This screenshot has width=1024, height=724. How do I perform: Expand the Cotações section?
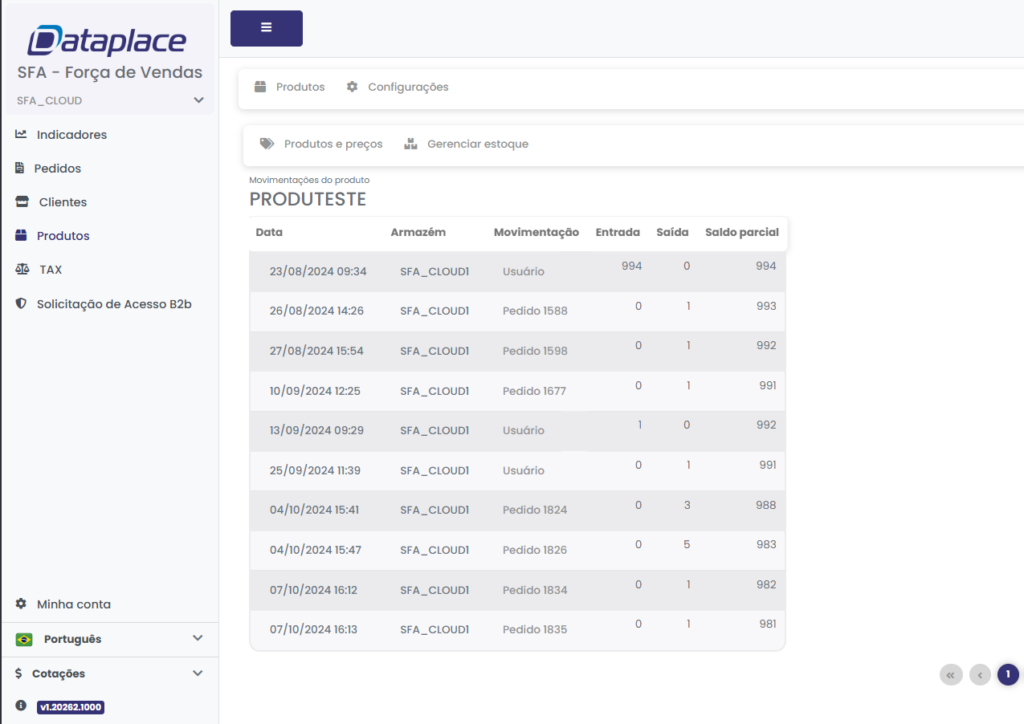[x=110, y=673]
